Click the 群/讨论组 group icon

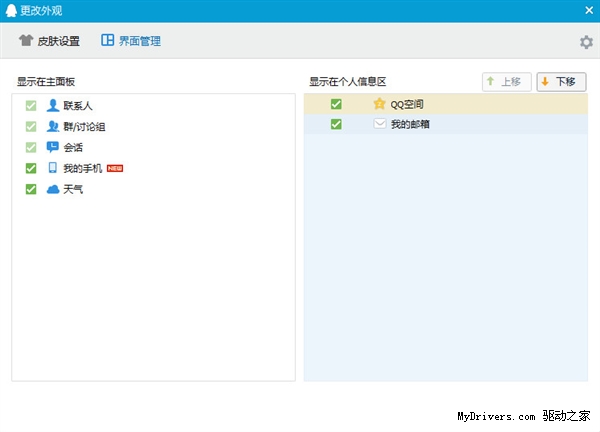pos(53,126)
